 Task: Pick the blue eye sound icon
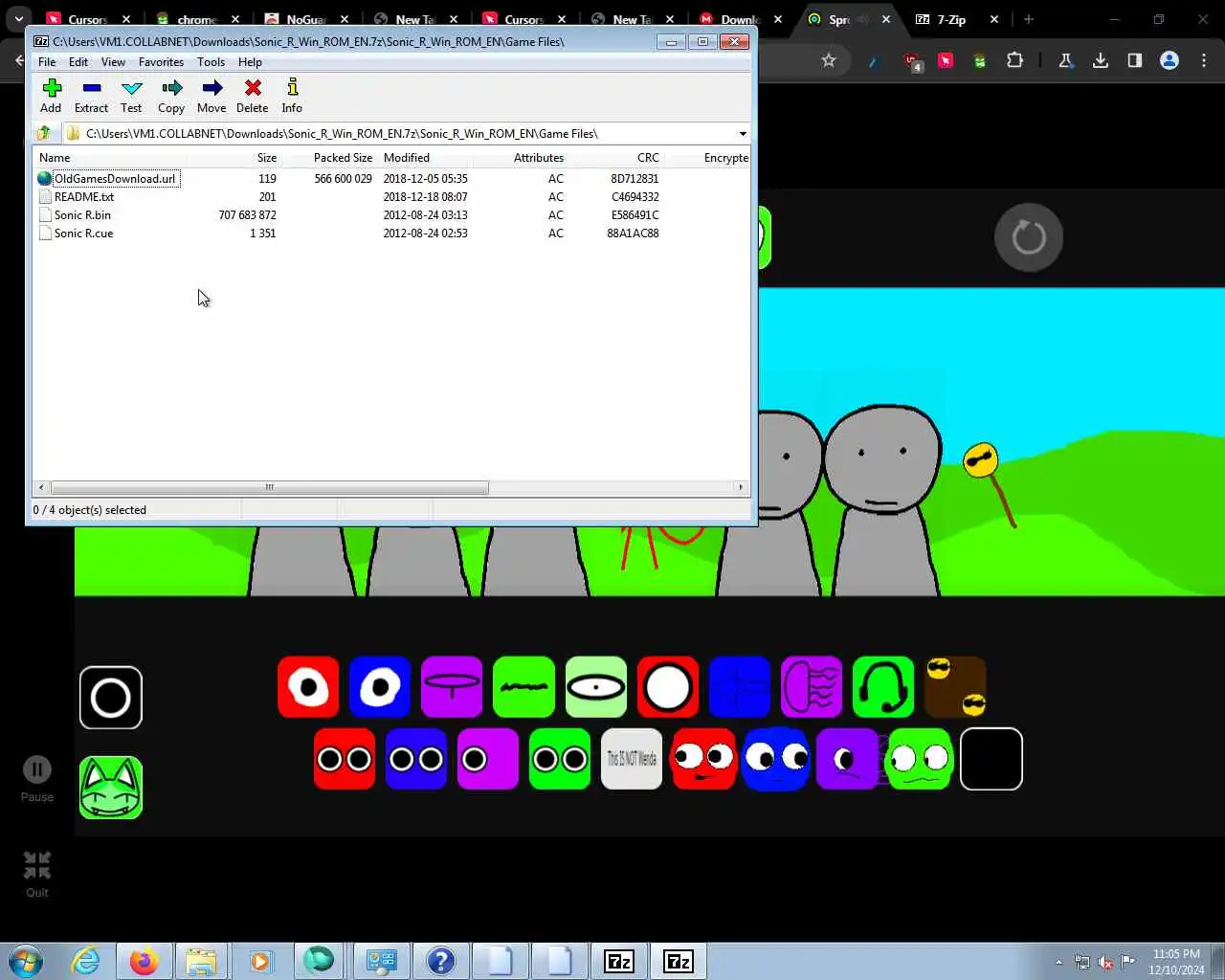(x=380, y=687)
